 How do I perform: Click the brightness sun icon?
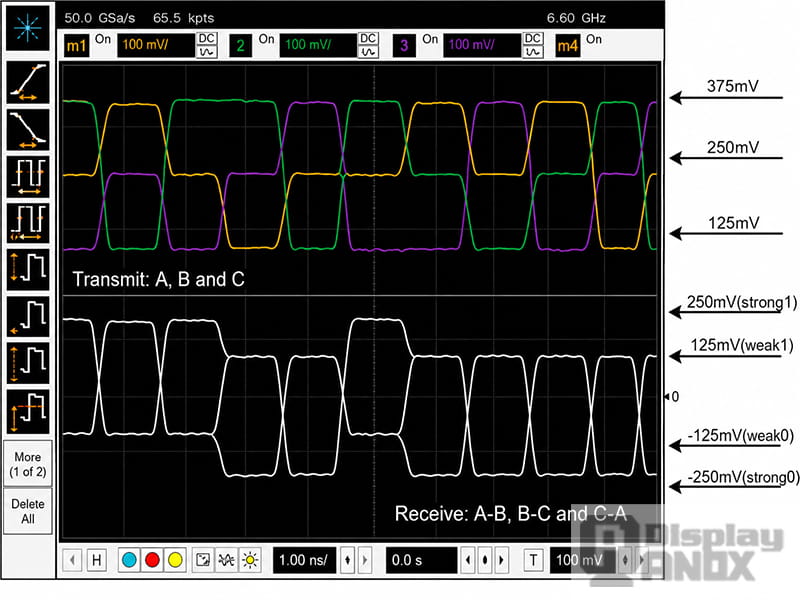250,560
